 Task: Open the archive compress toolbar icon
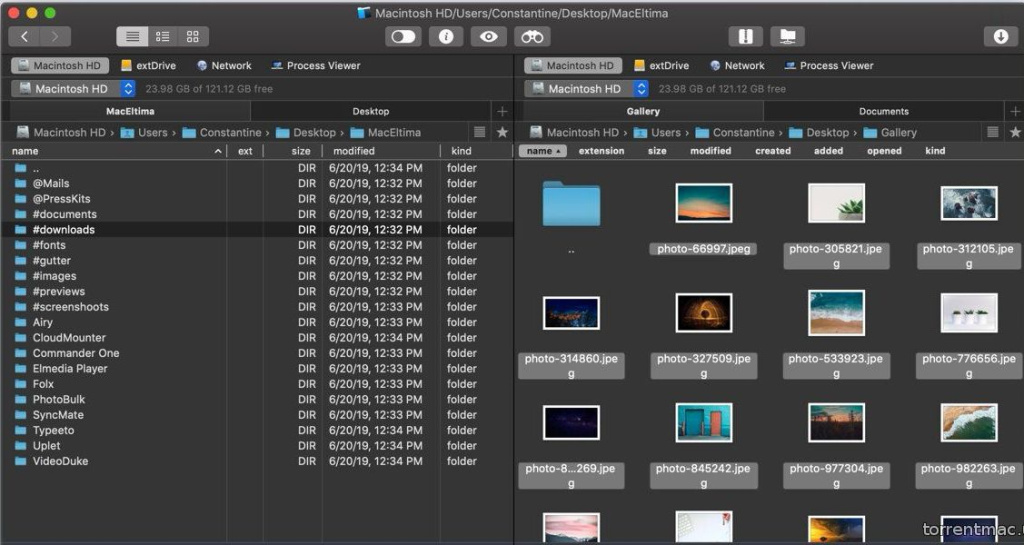[745, 37]
